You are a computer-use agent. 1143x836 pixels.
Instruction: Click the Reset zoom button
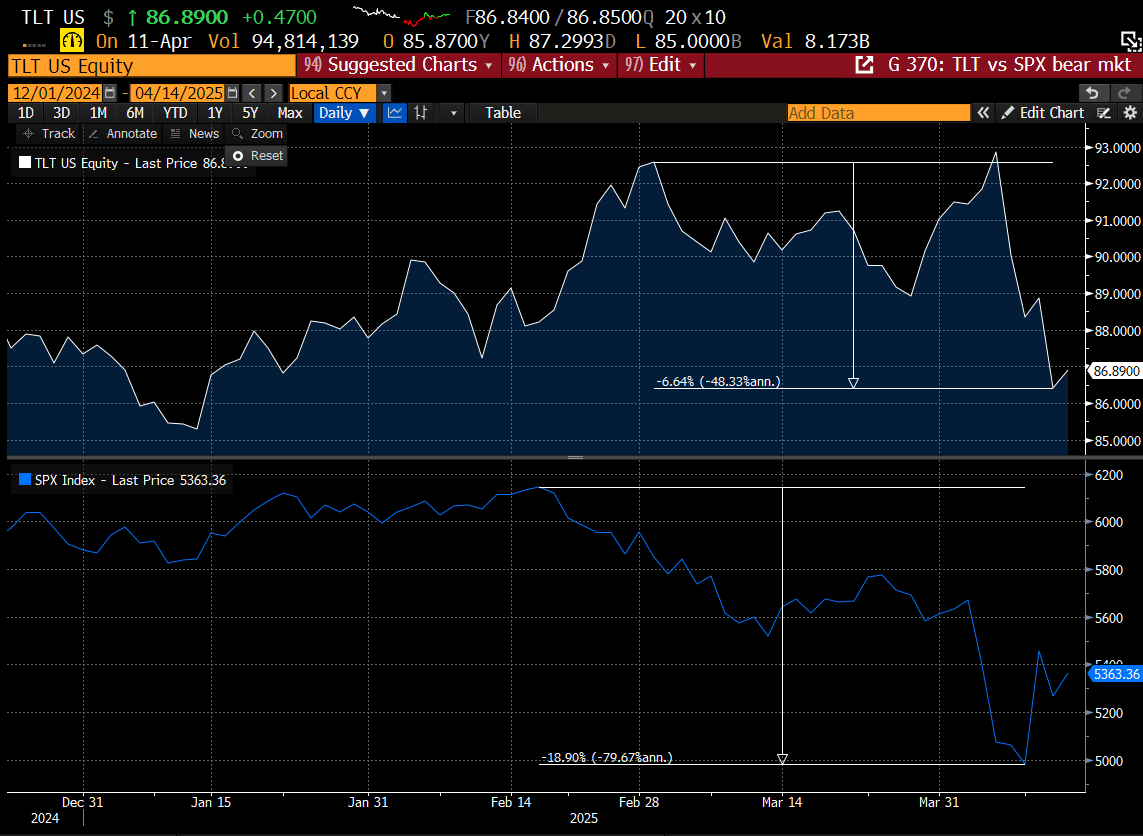tap(257, 156)
